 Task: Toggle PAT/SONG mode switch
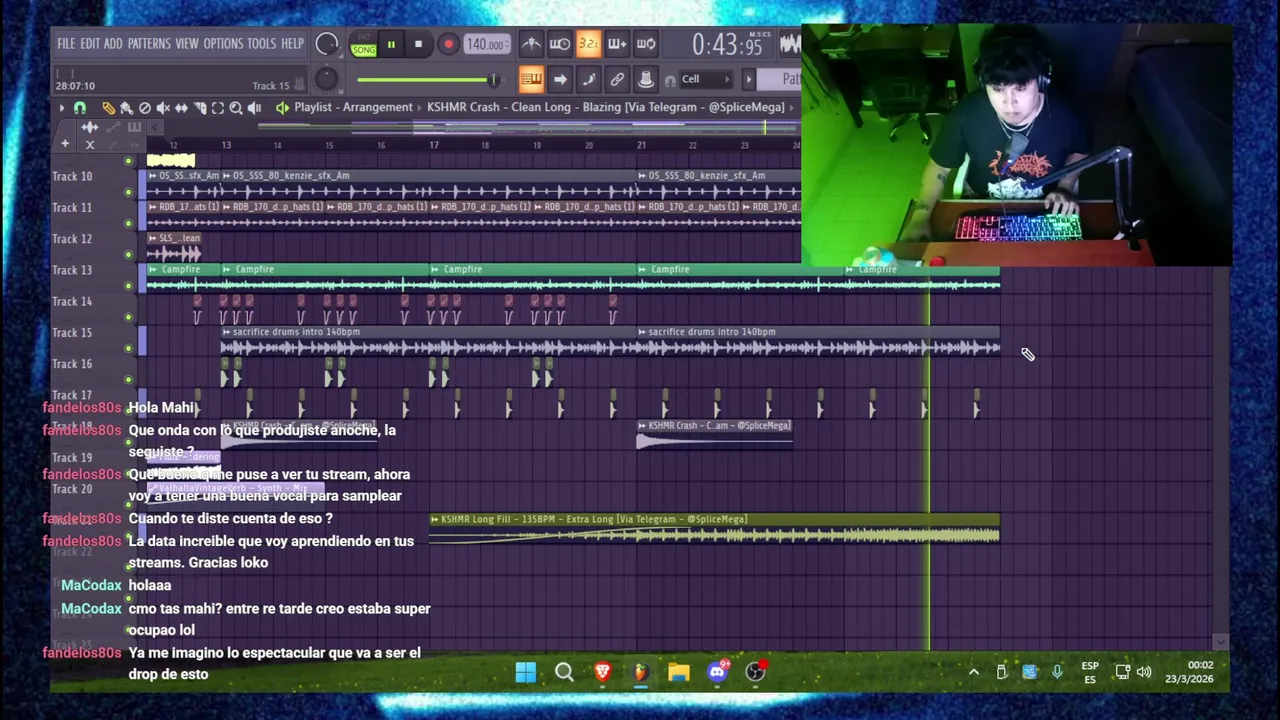click(x=363, y=44)
